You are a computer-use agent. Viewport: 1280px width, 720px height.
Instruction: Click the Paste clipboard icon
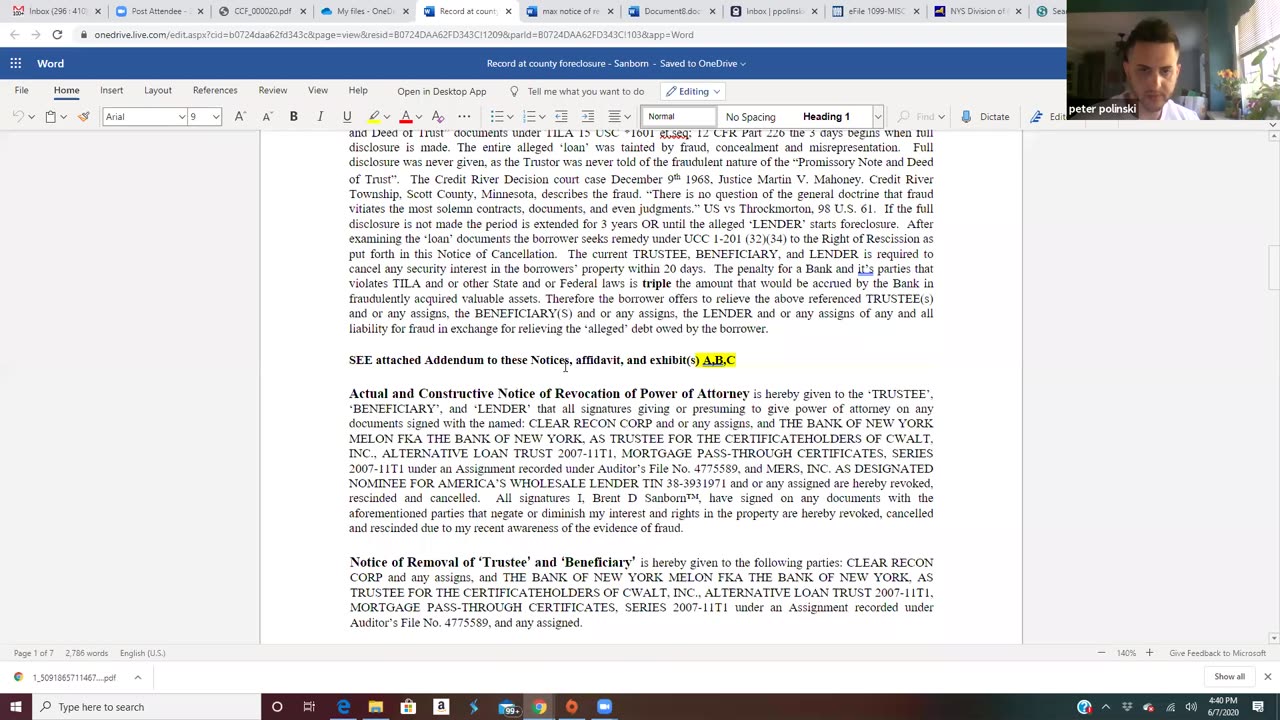(50, 117)
